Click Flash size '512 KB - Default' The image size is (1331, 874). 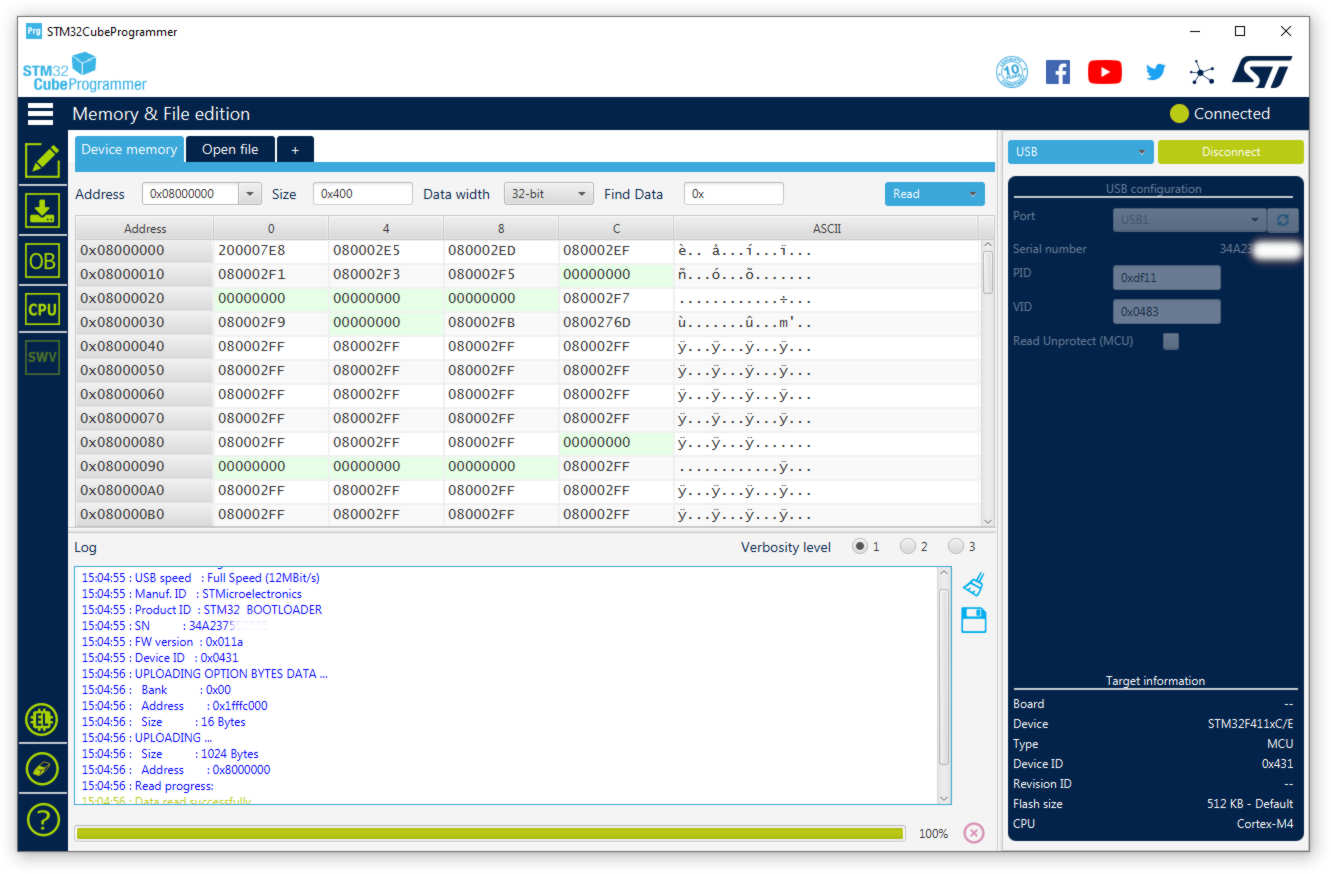[x=1250, y=804]
